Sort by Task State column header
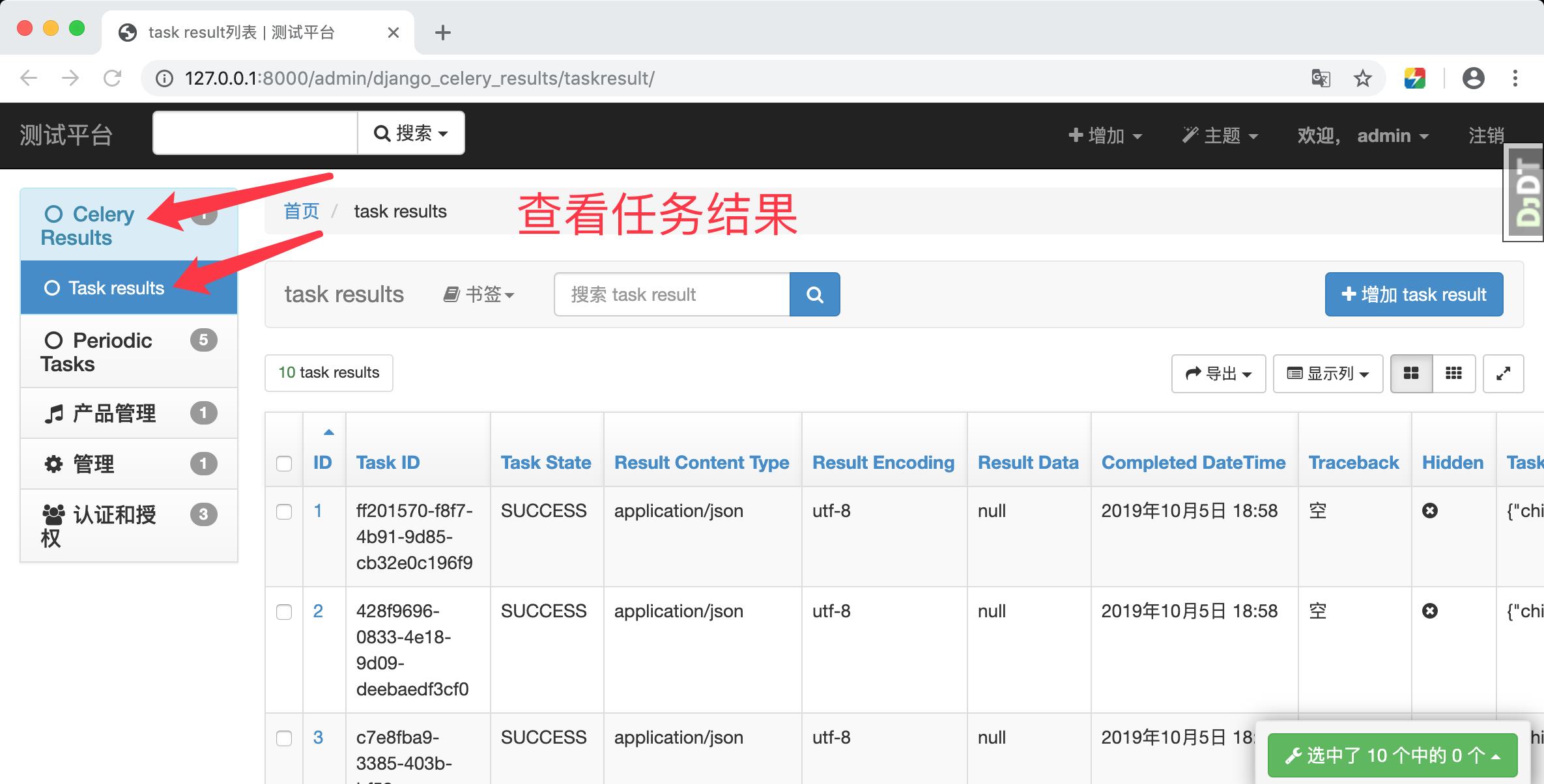Image resolution: width=1544 pixels, height=784 pixels. point(546,463)
